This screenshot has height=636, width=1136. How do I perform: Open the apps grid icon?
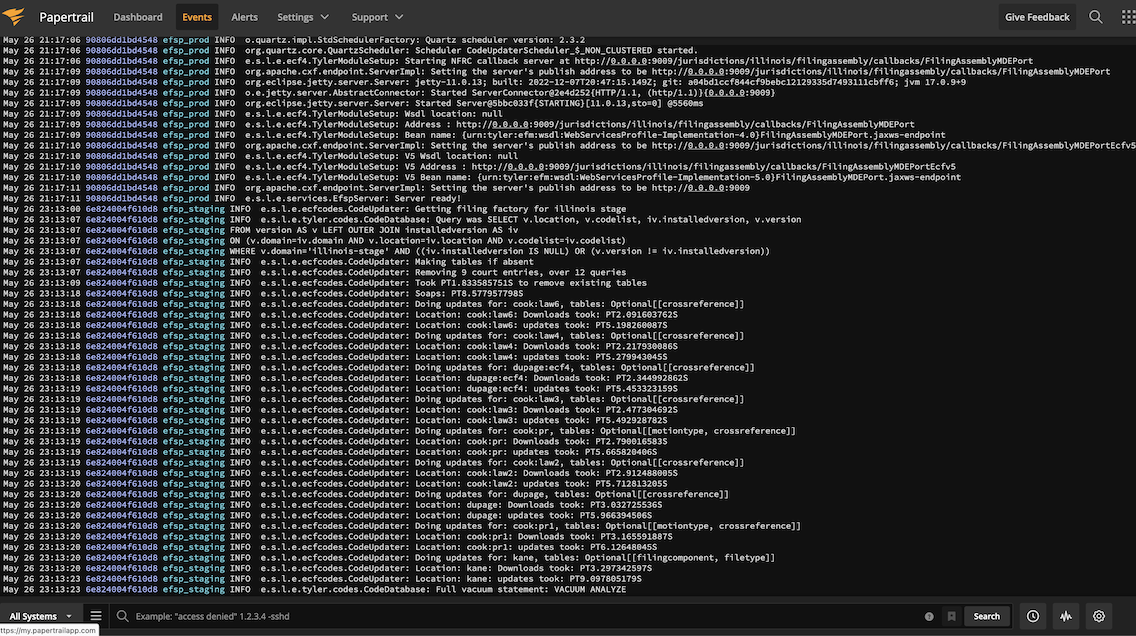click(x=1128, y=17)
